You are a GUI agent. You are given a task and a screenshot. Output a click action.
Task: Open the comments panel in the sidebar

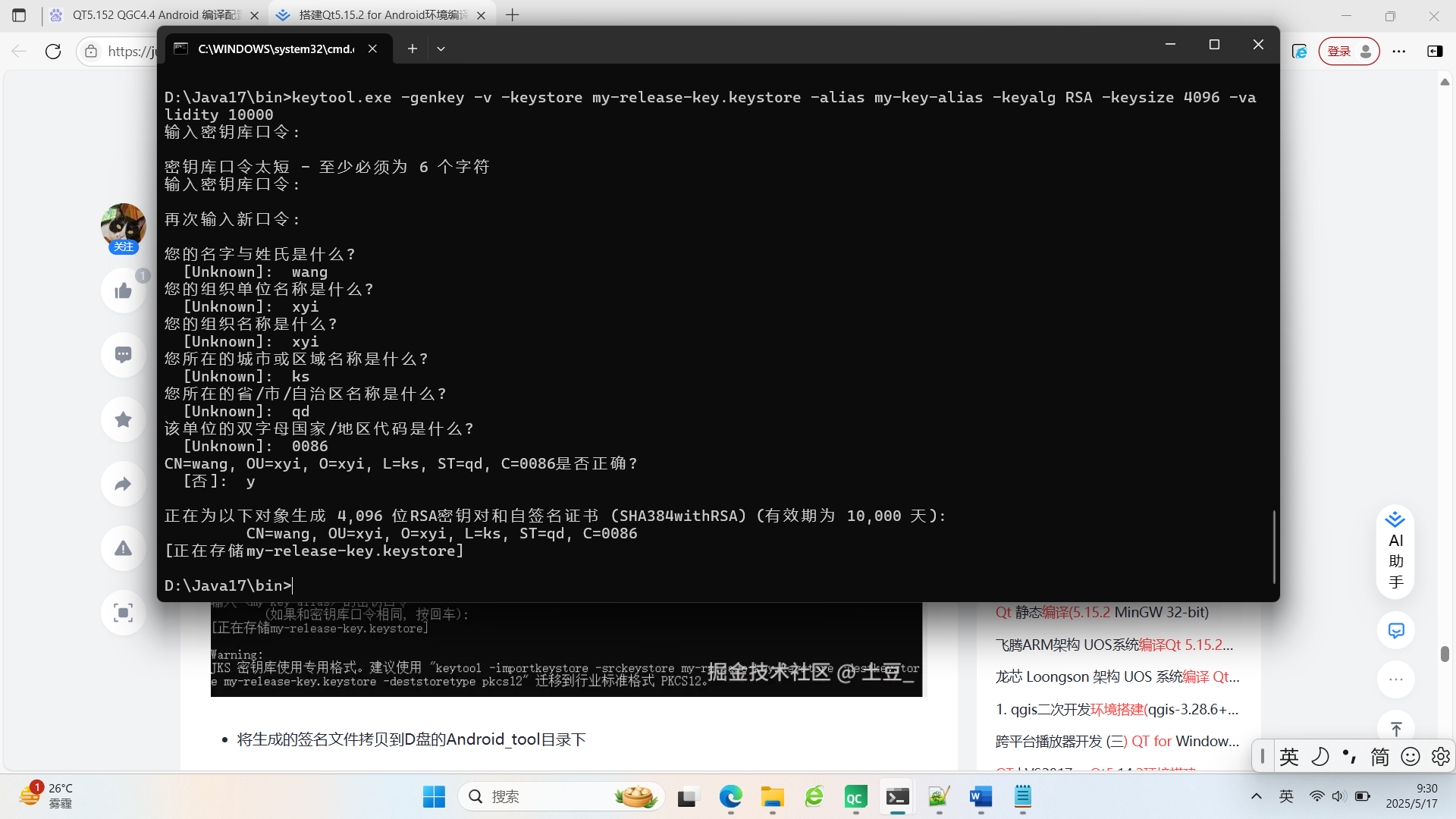tap(123, 354)
